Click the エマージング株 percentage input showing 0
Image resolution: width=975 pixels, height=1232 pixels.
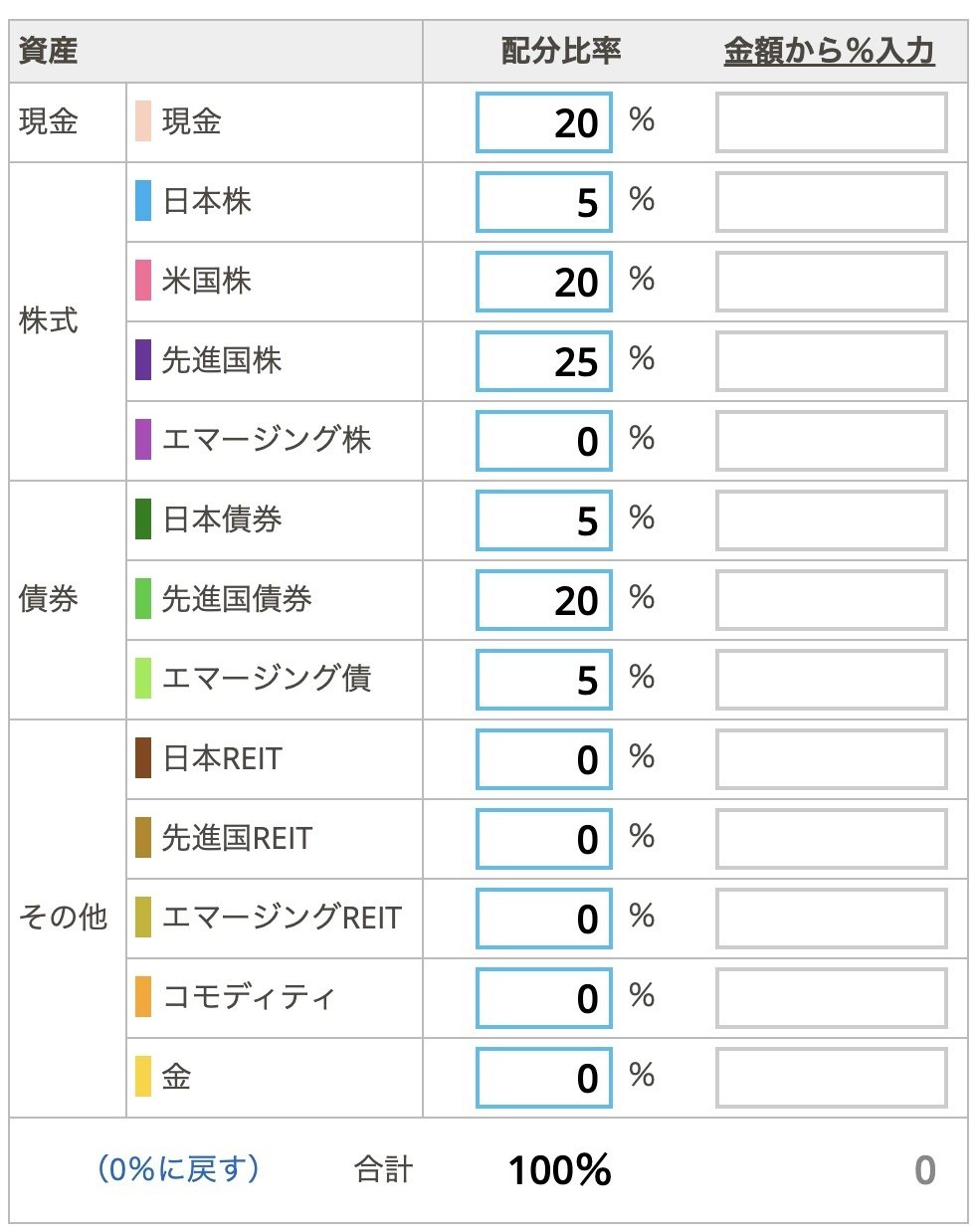(x=543, y=440)
